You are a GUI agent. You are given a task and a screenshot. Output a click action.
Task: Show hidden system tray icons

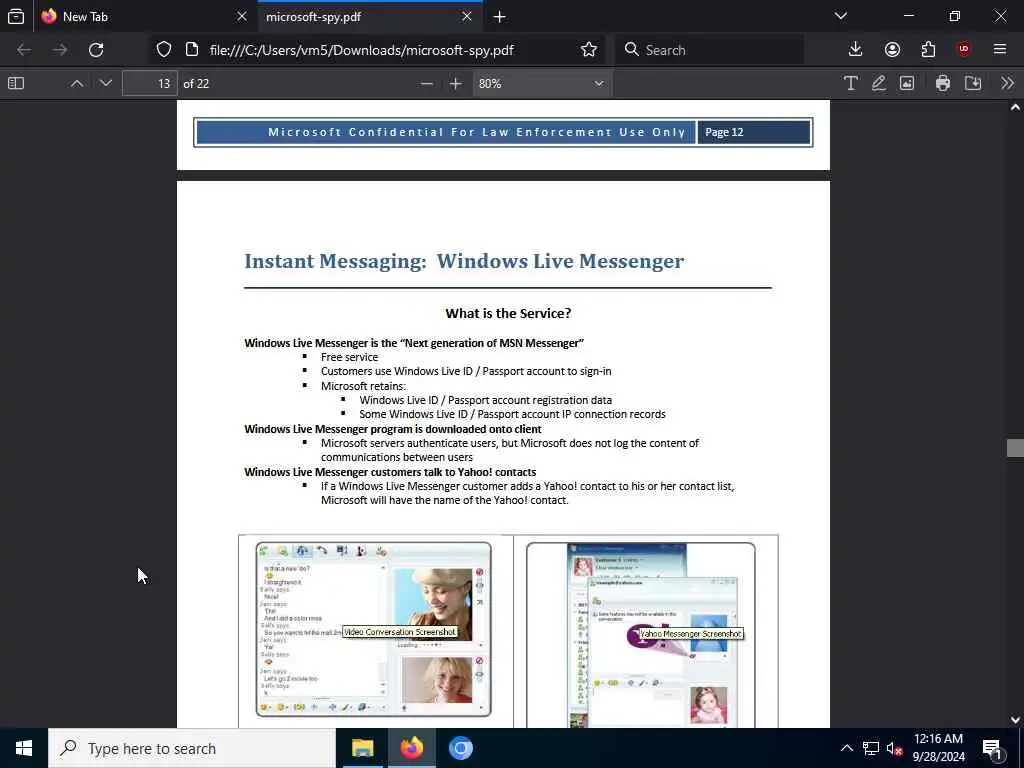pos(846,748)
